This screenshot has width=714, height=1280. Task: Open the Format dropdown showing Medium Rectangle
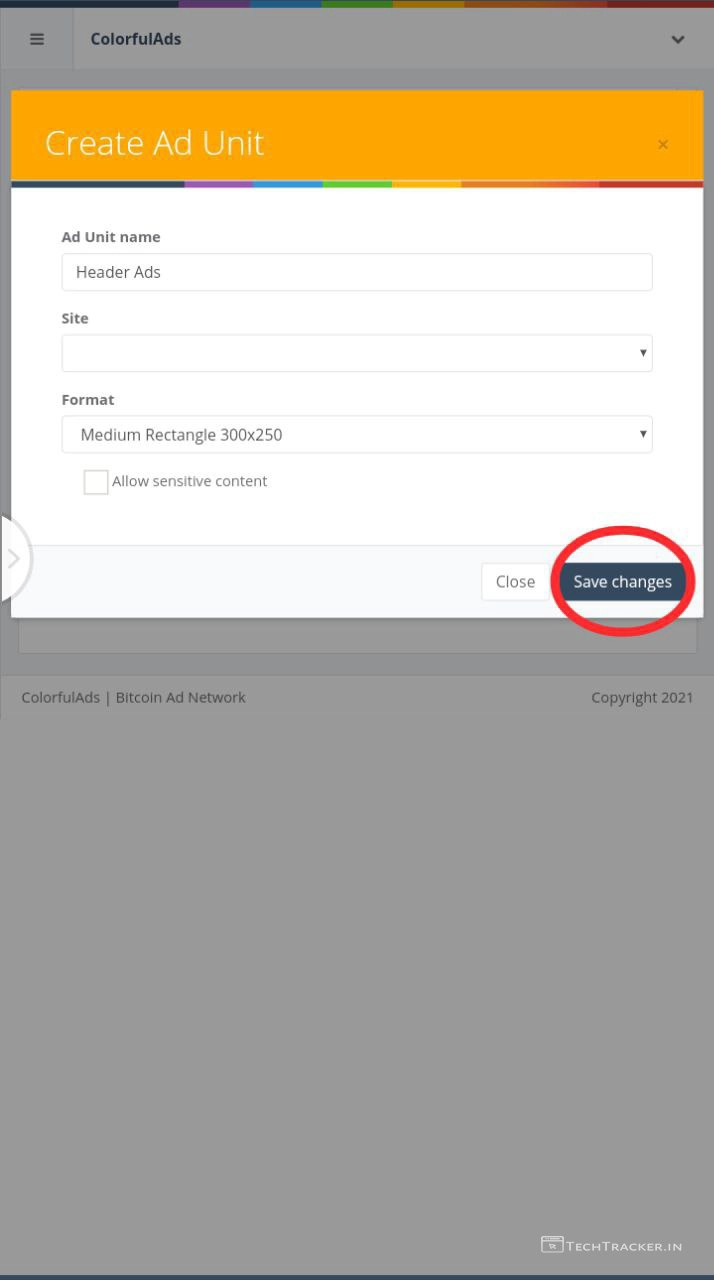[357, 435]
